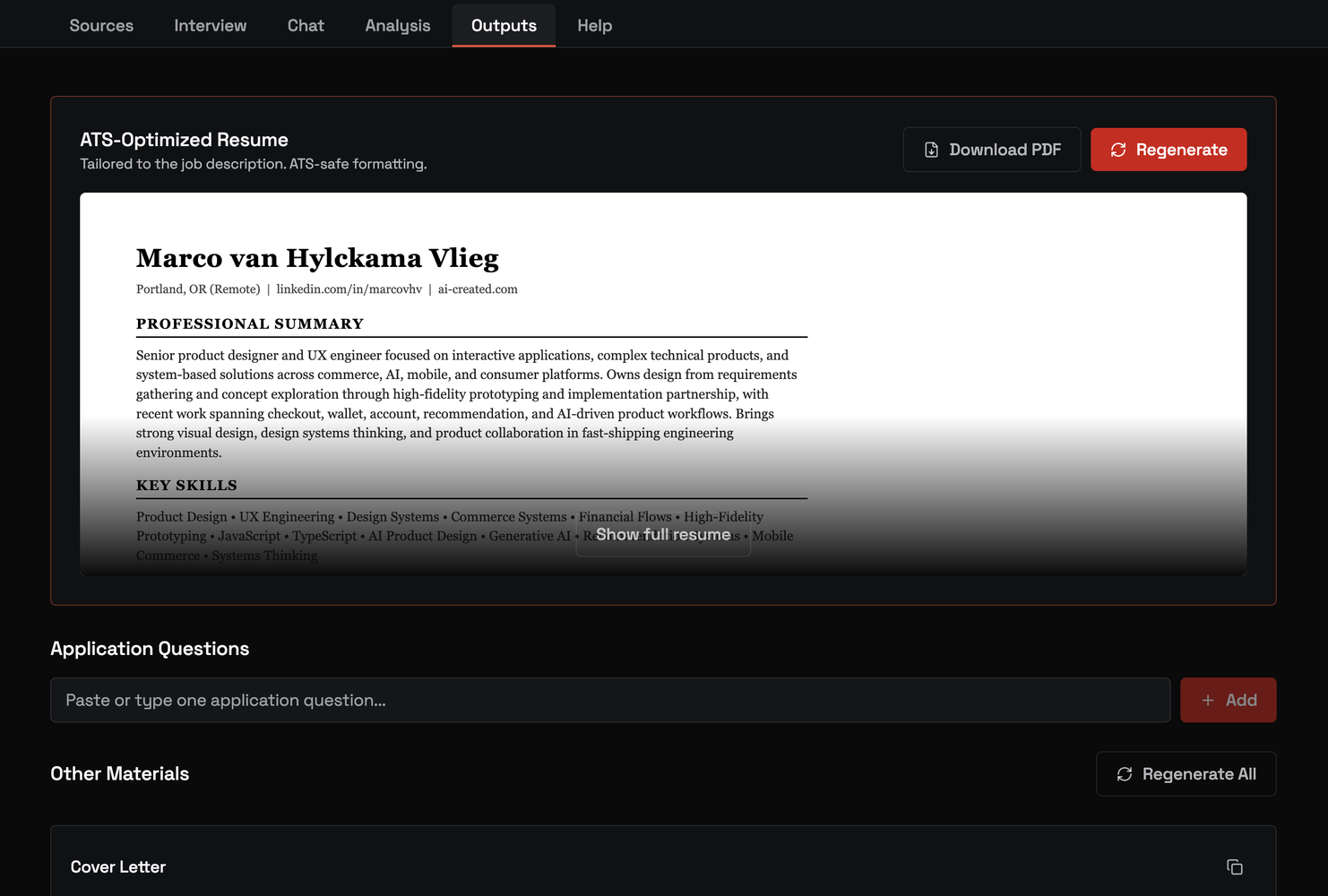This screenshot has width=1328, height=896.
Task: Click the download icon beside Download PDF
Action: click(931, 150)
